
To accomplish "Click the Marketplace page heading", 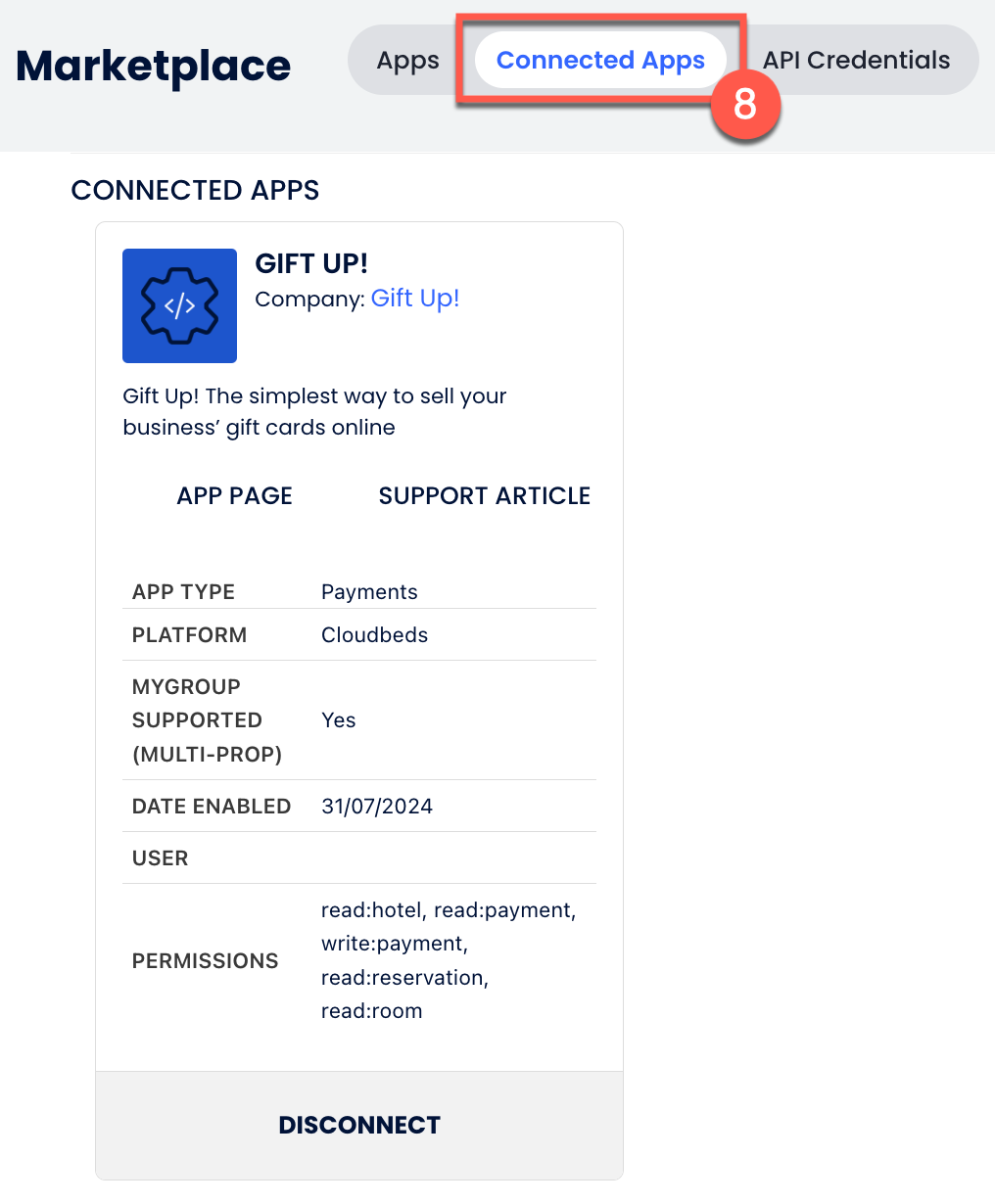I will click(x=154, y=66).
